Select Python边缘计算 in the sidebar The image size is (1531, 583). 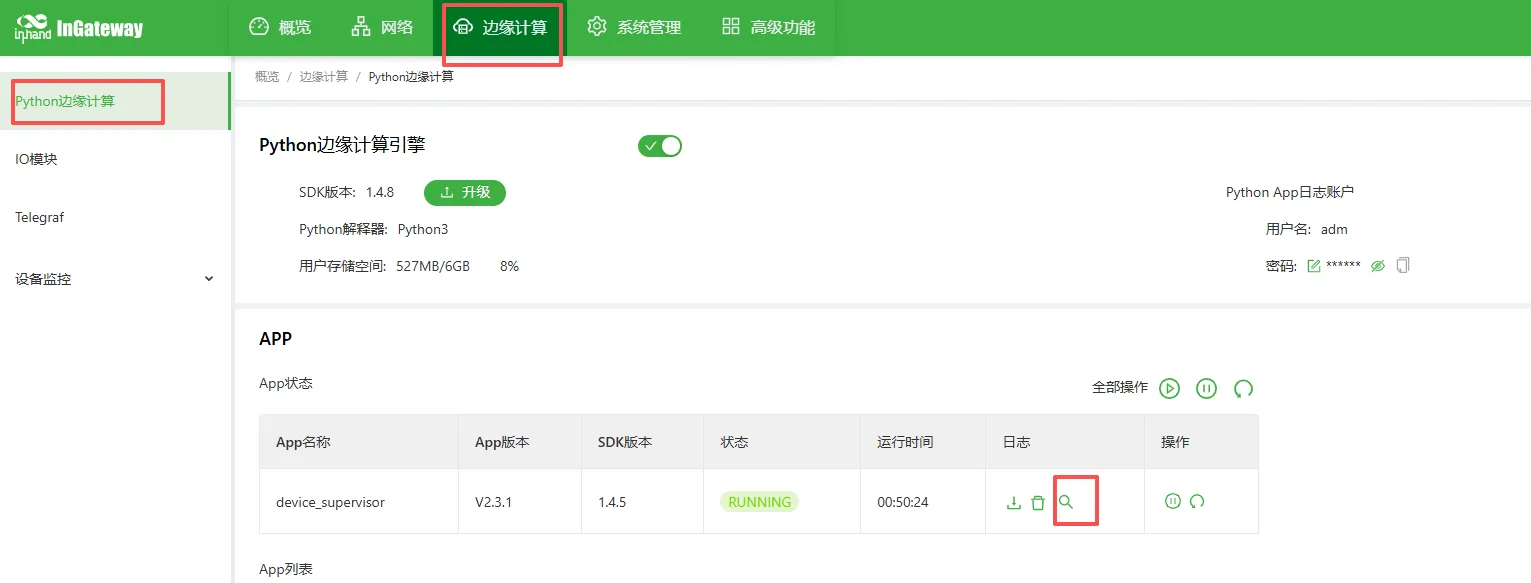[115, 101]
